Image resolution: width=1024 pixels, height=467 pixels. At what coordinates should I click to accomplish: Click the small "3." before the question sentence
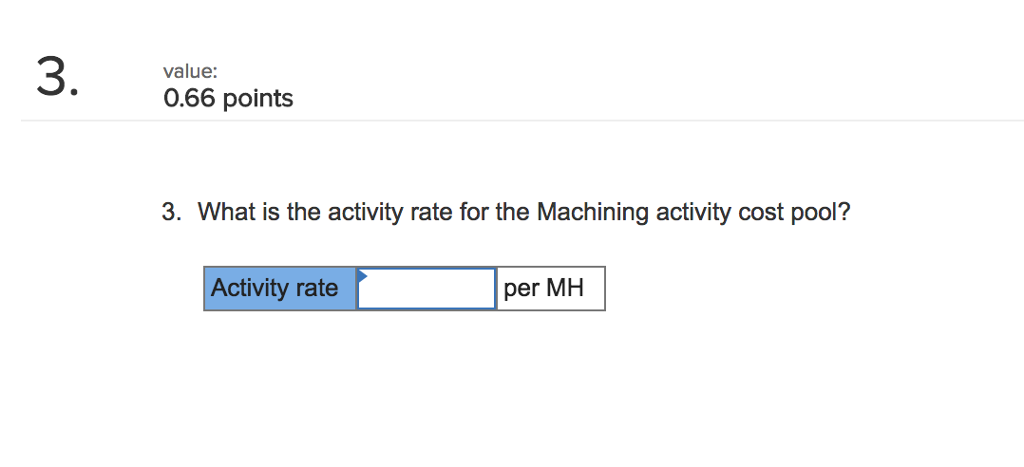pos(173,212)
